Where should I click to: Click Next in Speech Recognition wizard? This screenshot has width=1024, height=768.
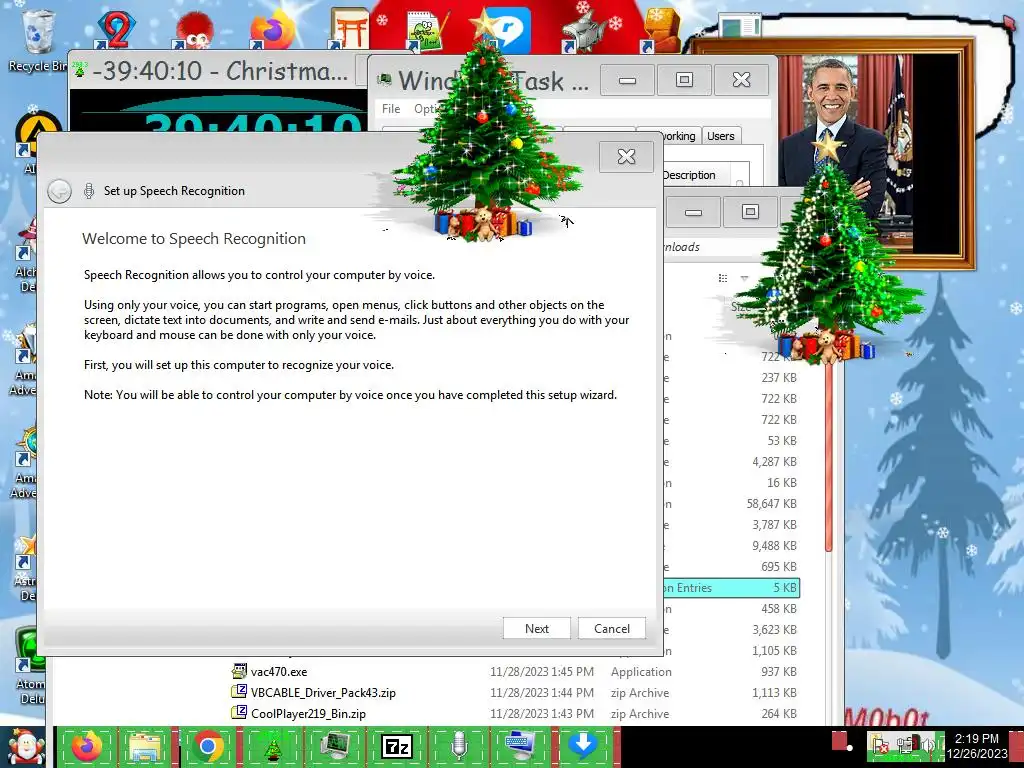pyautogui.click(x=537, y=628)
